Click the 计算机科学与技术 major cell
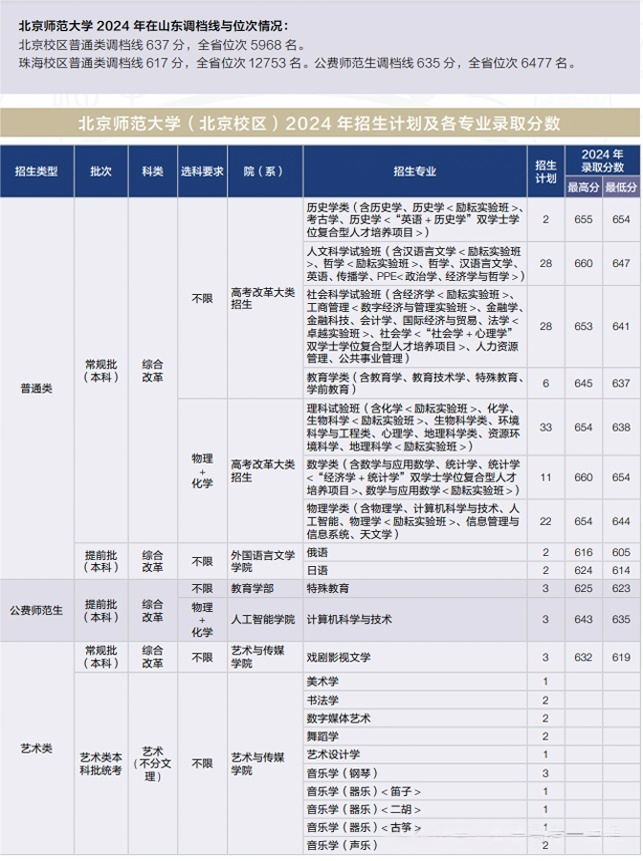Screen dimensions: 643x861 coord(415,619)
